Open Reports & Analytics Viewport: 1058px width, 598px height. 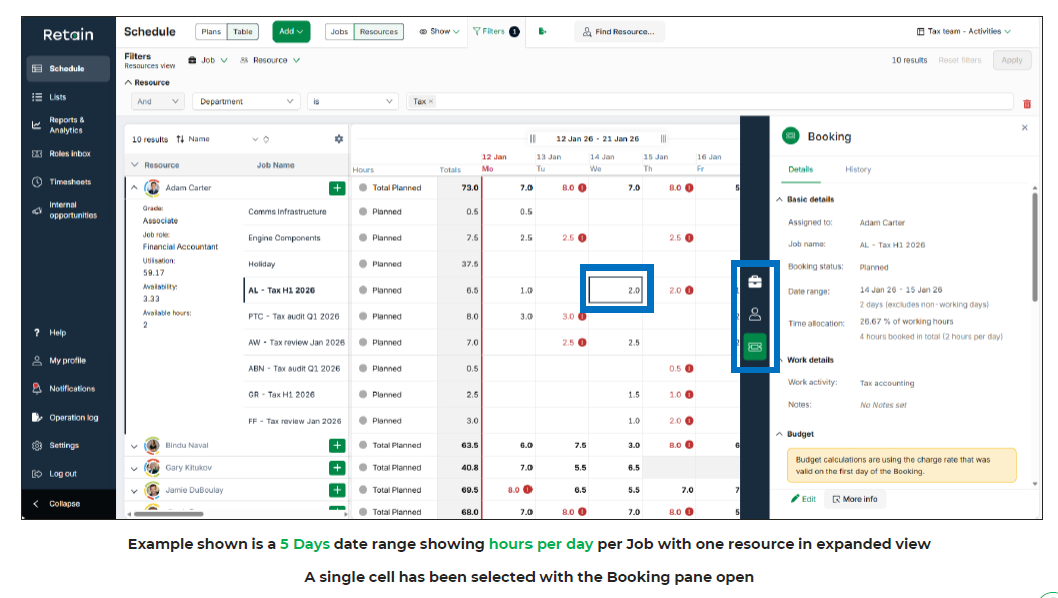pos(70,125)
